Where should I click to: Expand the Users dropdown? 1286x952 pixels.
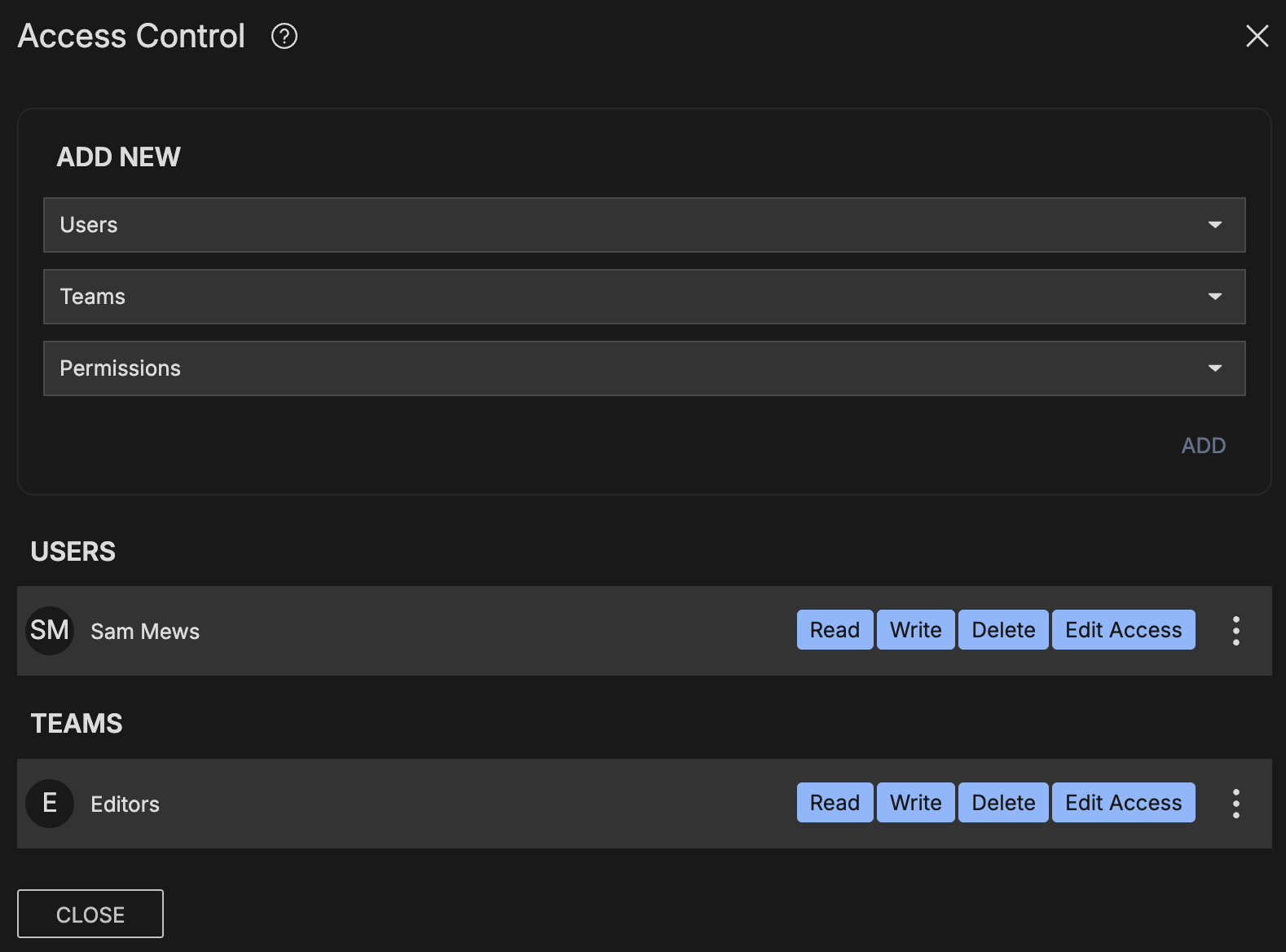coord(644,225)
